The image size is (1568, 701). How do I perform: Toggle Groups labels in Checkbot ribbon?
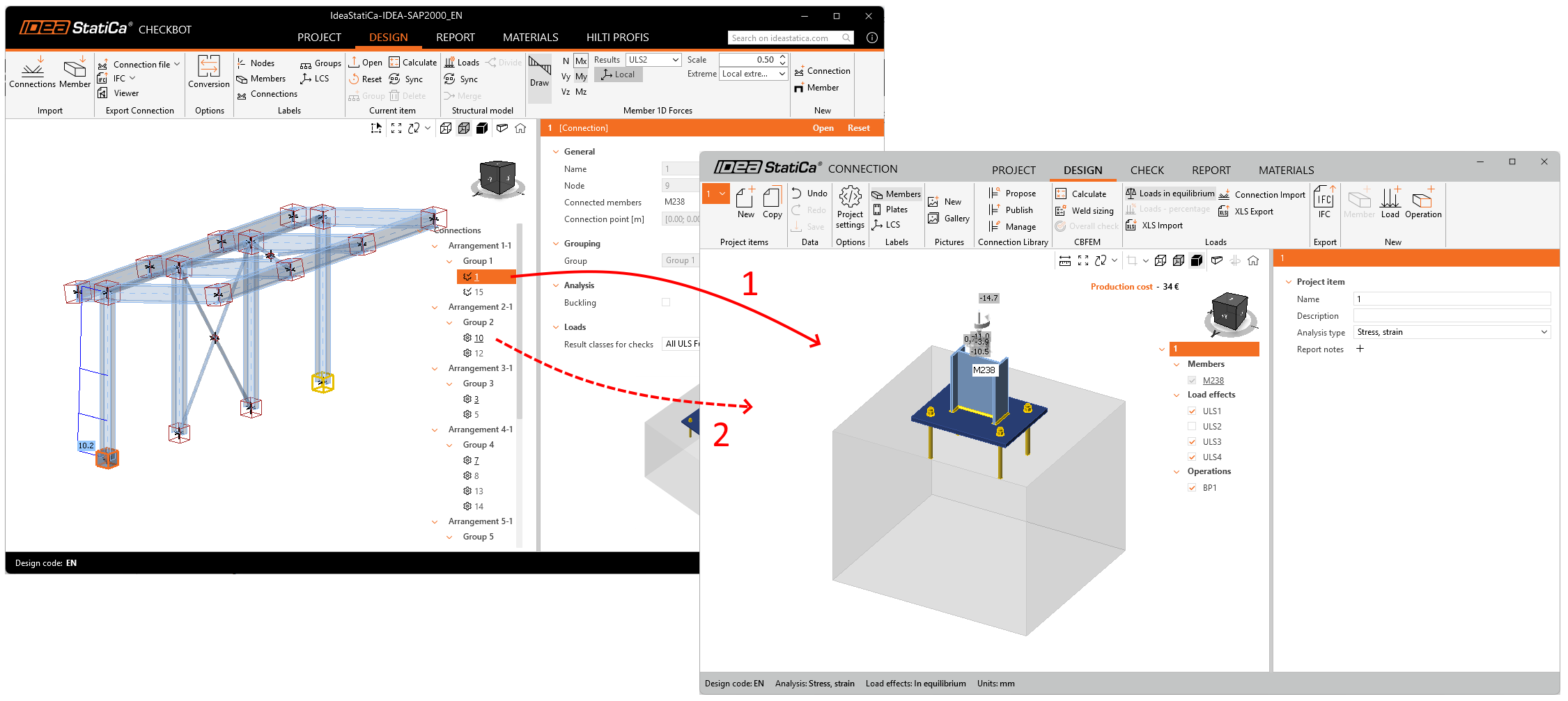click(320, 63)
